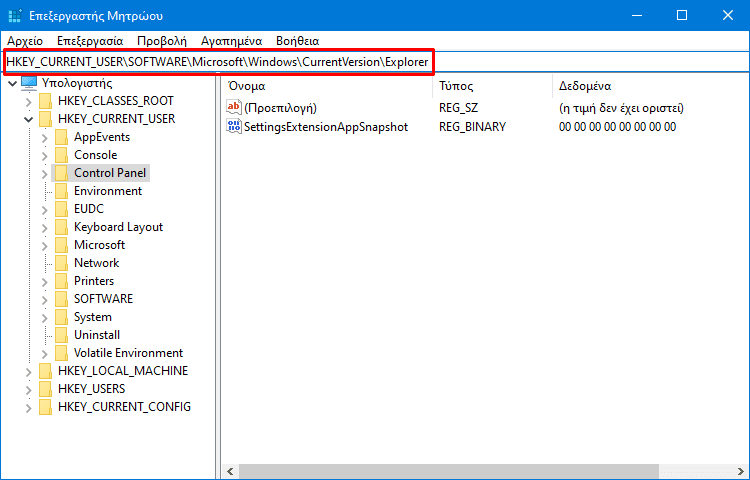Click the Network folder icon

tap(61, 263)
